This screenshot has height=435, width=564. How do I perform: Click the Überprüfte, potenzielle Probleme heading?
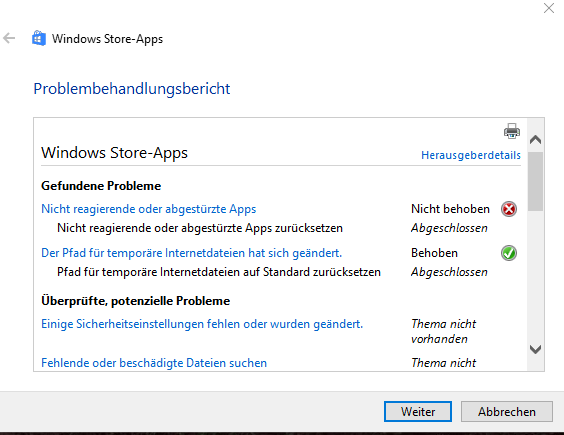(136, 301)
